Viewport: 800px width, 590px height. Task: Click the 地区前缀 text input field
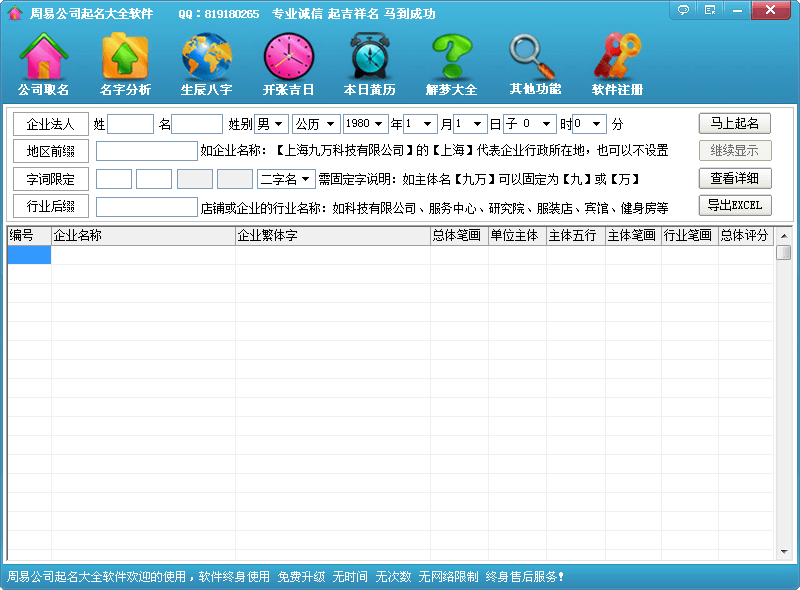click(x=147, y=151)
